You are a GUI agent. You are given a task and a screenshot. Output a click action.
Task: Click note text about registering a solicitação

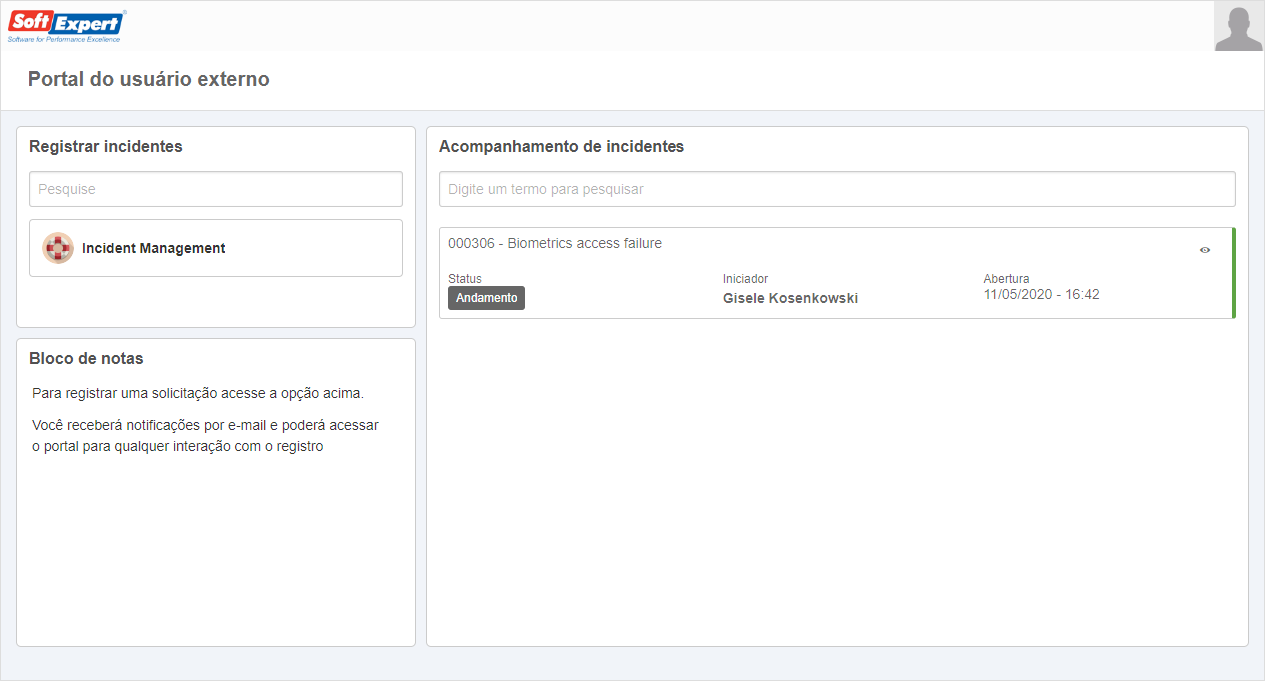pos(198,393)
